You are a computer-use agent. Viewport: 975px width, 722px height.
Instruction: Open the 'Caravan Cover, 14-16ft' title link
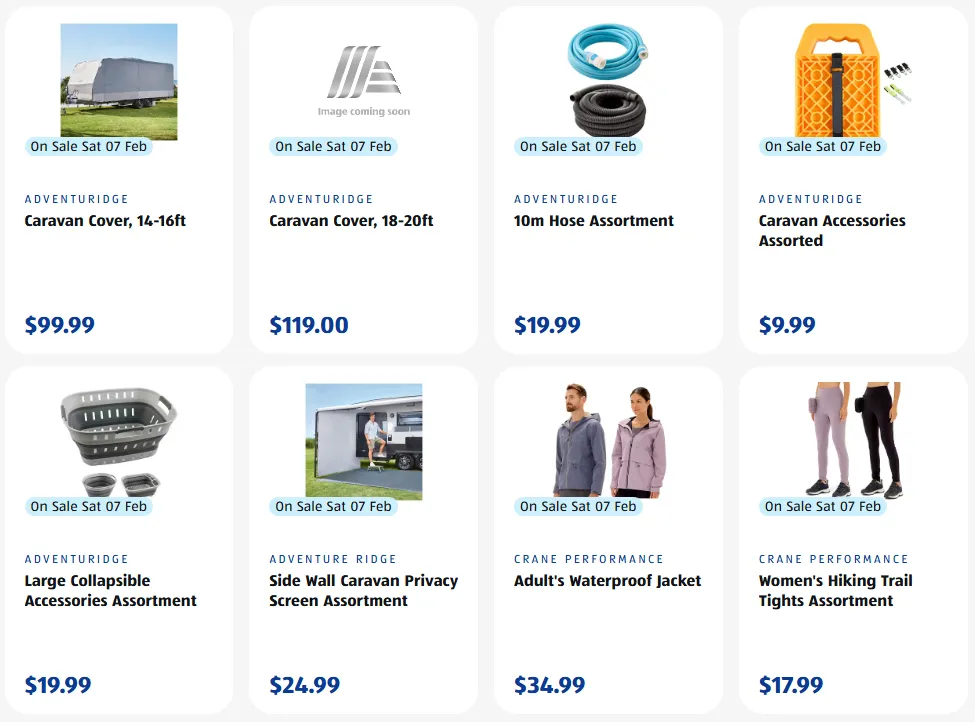(x=105, y=221)
